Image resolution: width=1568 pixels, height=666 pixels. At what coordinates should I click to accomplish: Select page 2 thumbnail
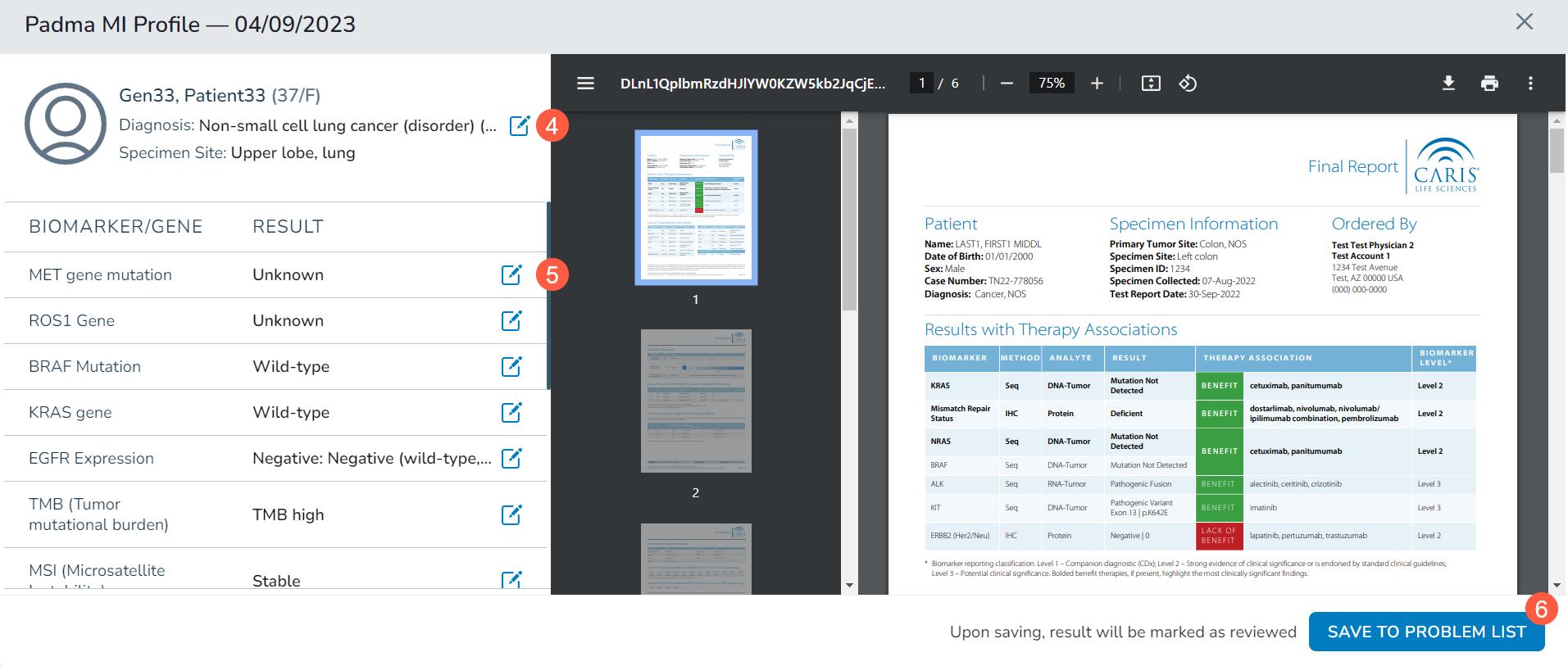pyautogui.click(x=696, y=401)
